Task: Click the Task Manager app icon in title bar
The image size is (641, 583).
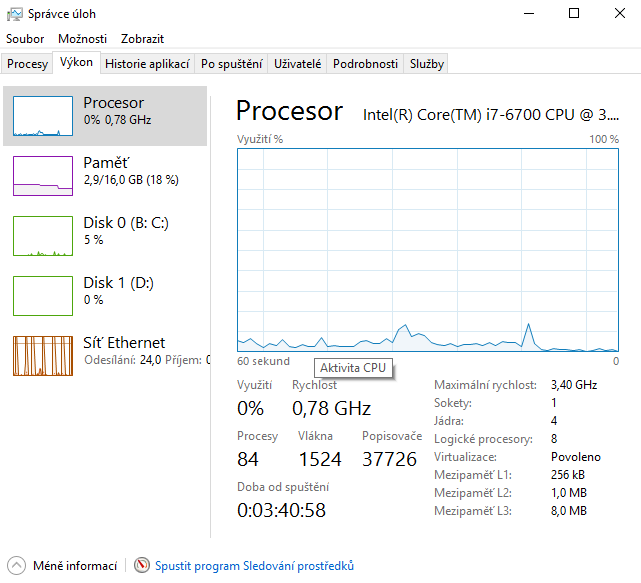Action: [13, 14]
